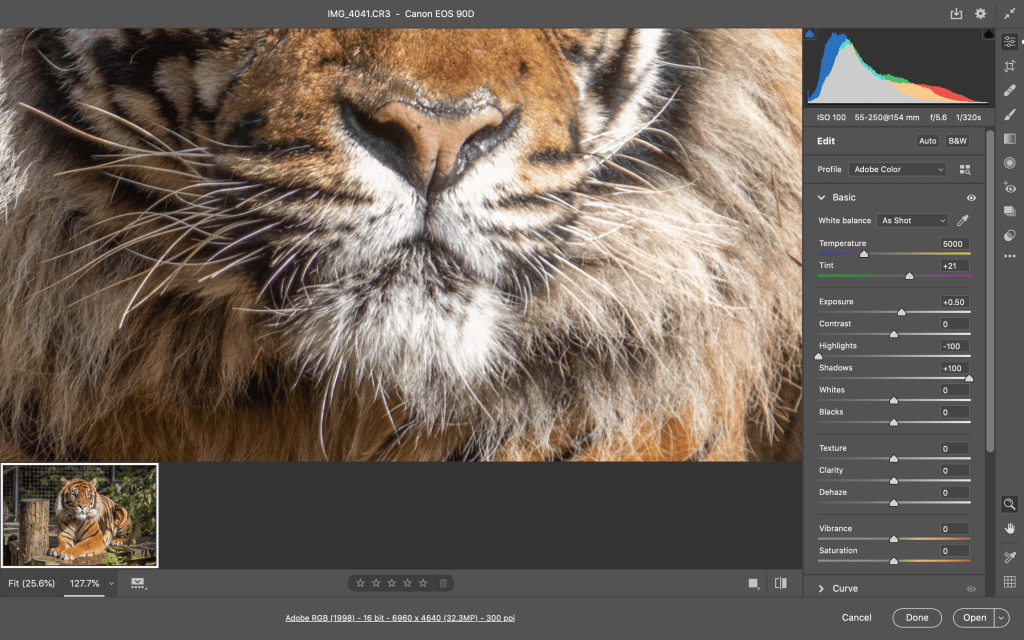This screenshot has width=1024, height=640.
Task: Pick the White Balance eyedropper tool
Action: 964,220
